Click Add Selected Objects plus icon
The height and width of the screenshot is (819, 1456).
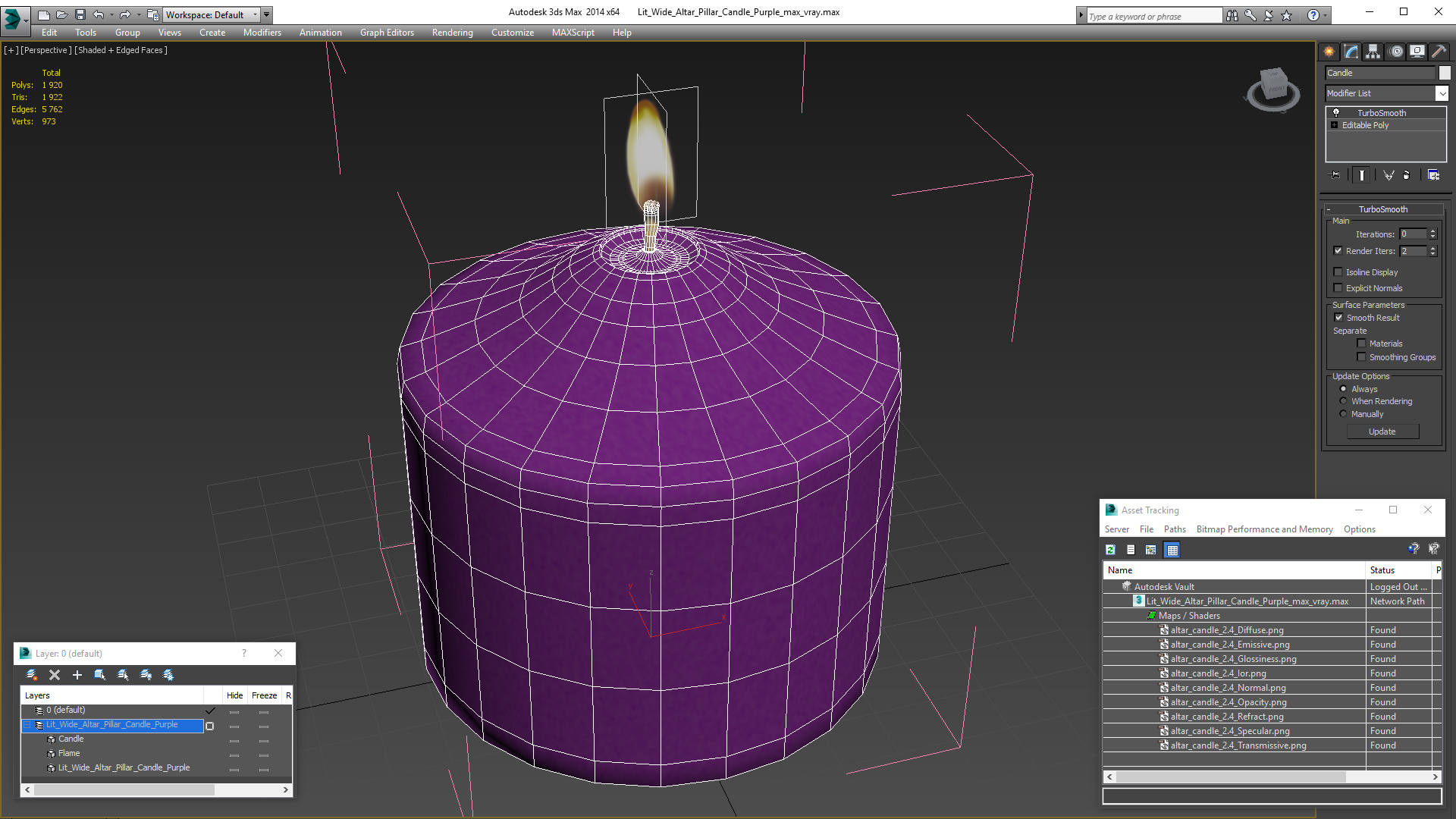77,675
